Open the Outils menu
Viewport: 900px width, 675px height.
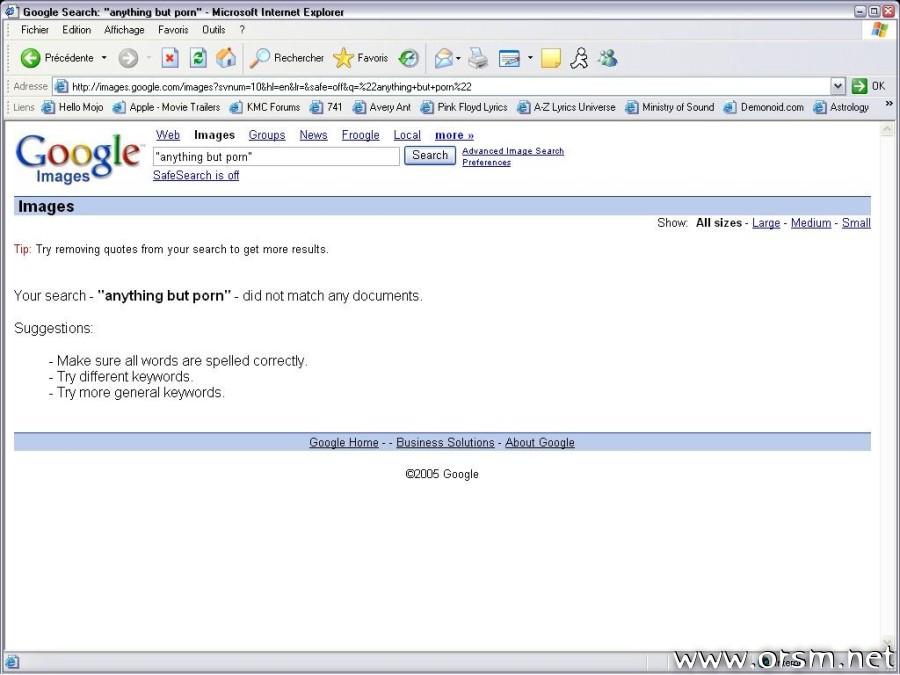[x=214, y=30]
